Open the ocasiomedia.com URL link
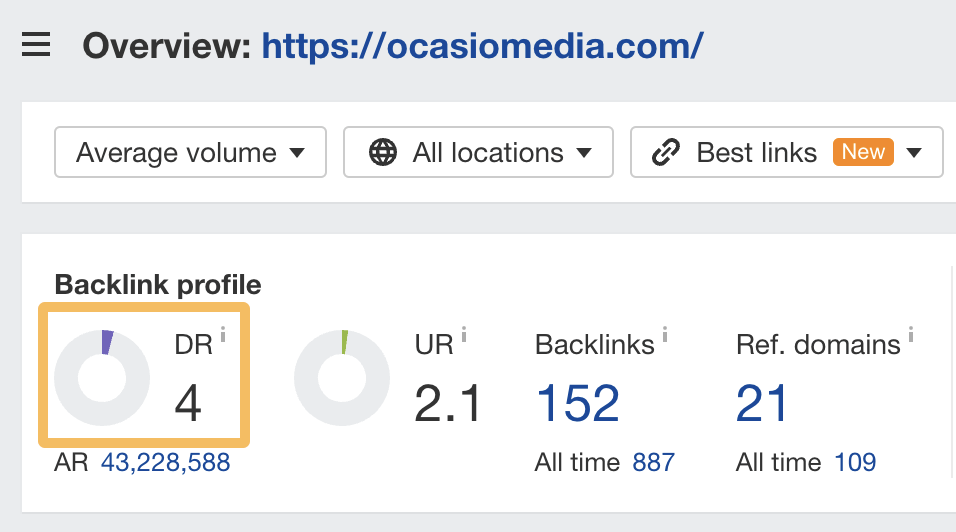The width and height of the screenshot is (956, 532). (483, 45)
